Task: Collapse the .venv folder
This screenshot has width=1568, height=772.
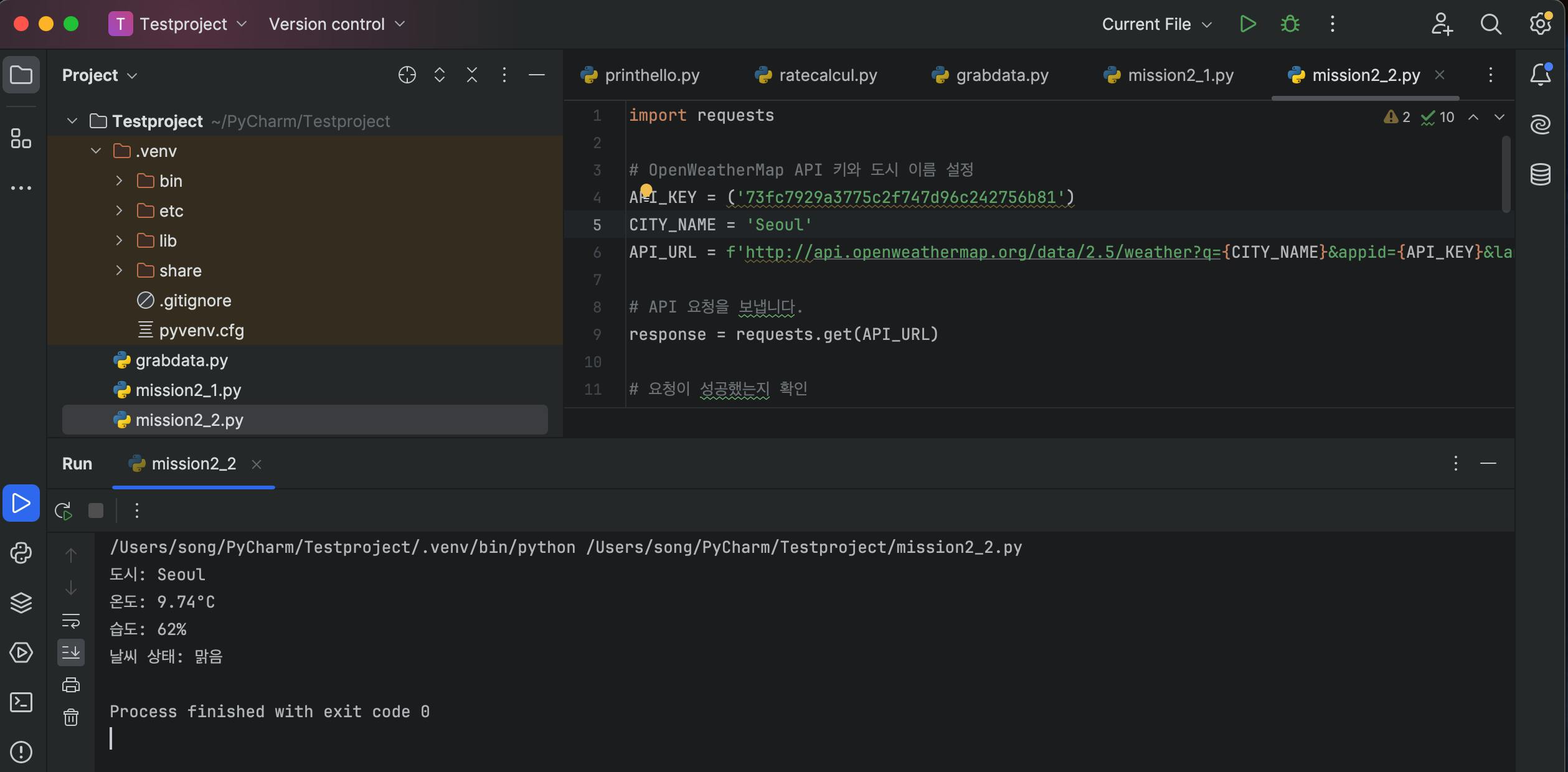Action: coord(96,151)
